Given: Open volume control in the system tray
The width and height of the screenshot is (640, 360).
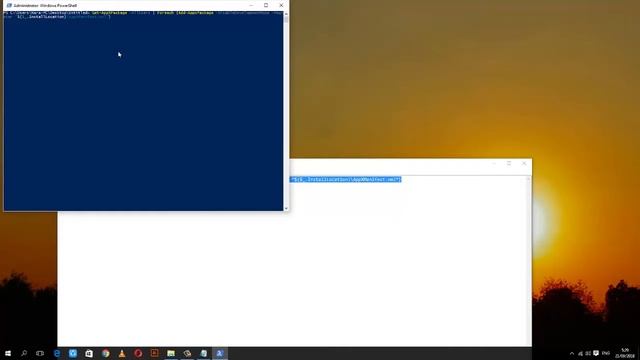Looking at the screenshot, I should (x=588, y=353).
